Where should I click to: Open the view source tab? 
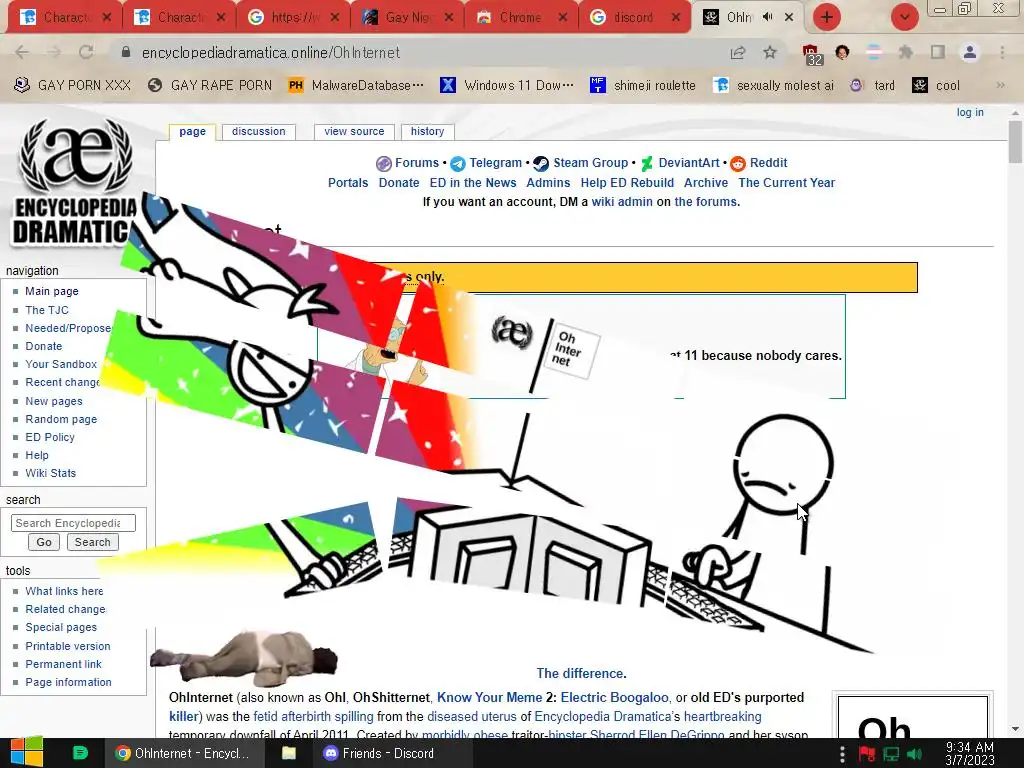[354, 131]
